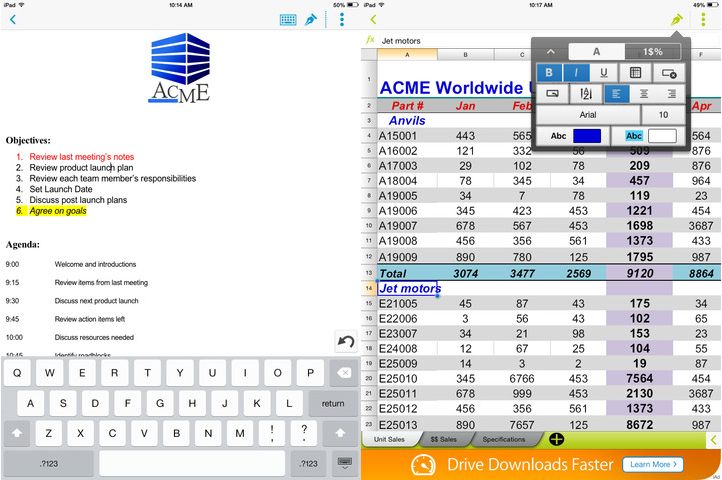Pick the blue text color swatch
Viewport: 722px width, 480px height.
[587, 136]
